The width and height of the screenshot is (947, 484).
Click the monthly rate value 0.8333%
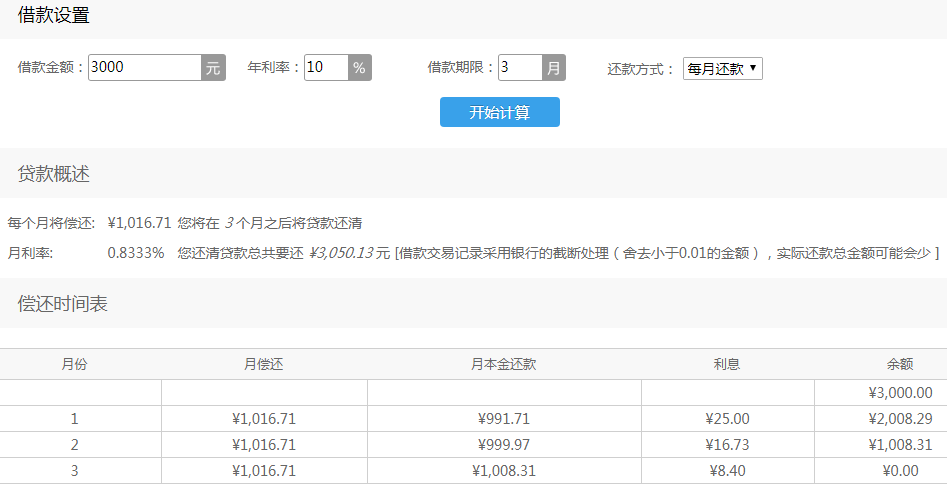coord(136,253)
